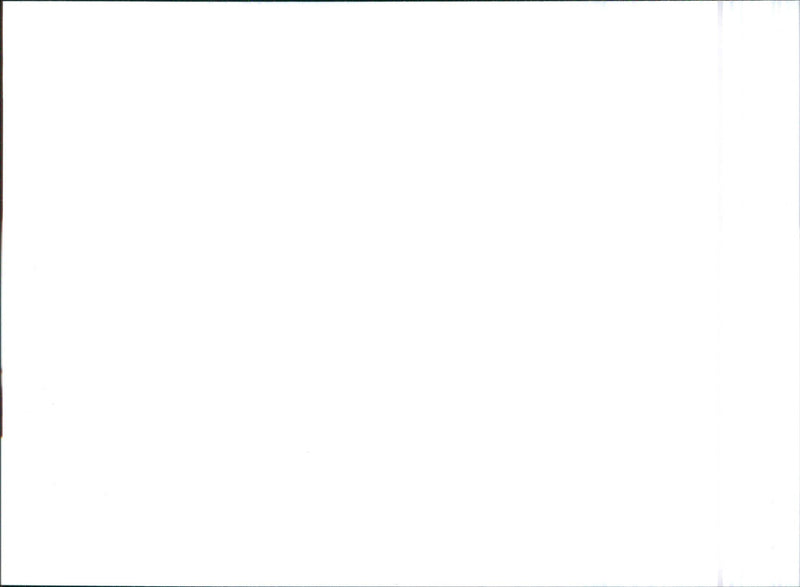Click the faint vertical line near right edge
The height and width of the screenshot is (587, 800).
[x=720, y=293]
